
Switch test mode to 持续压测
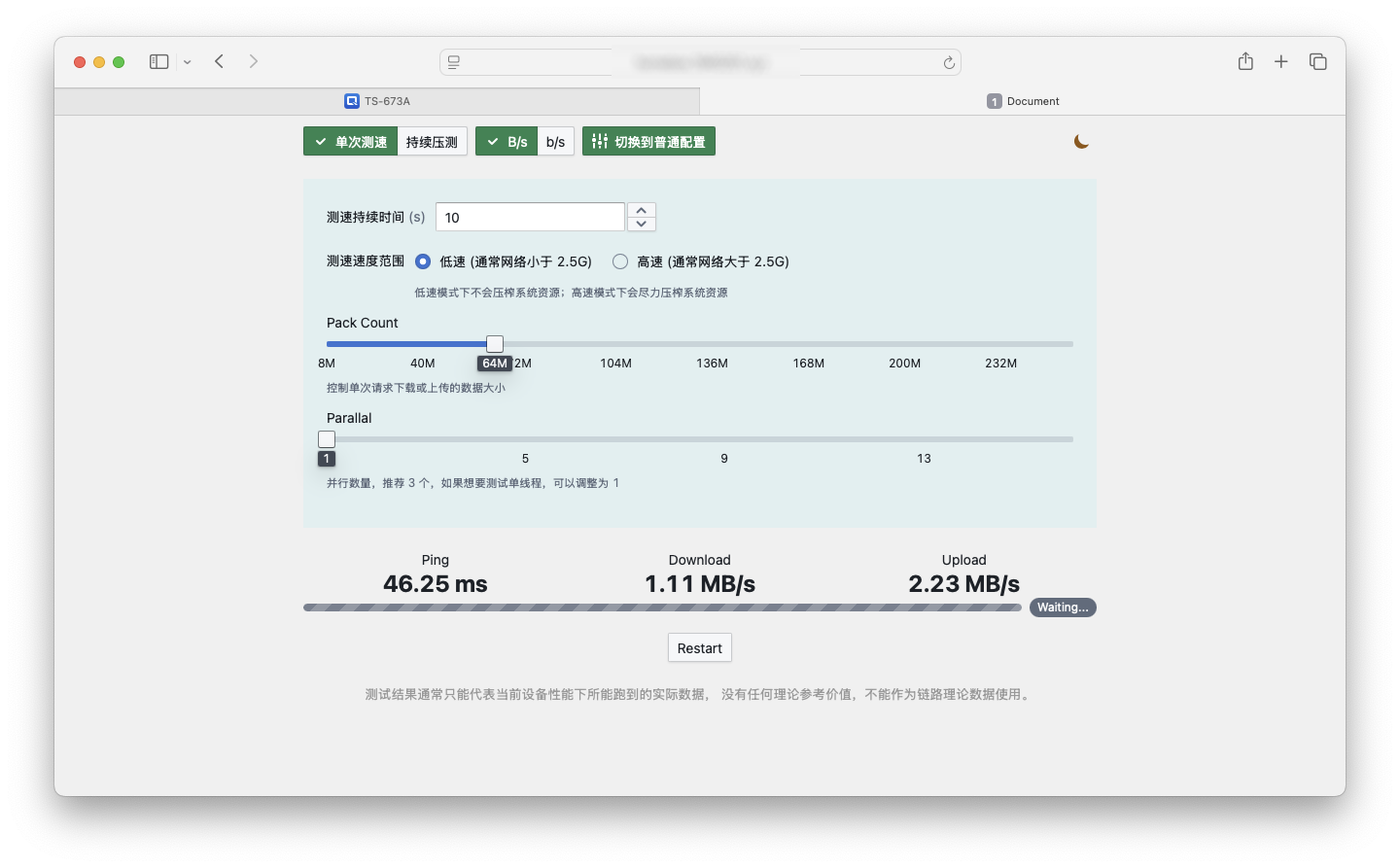[x=432, y=140]
